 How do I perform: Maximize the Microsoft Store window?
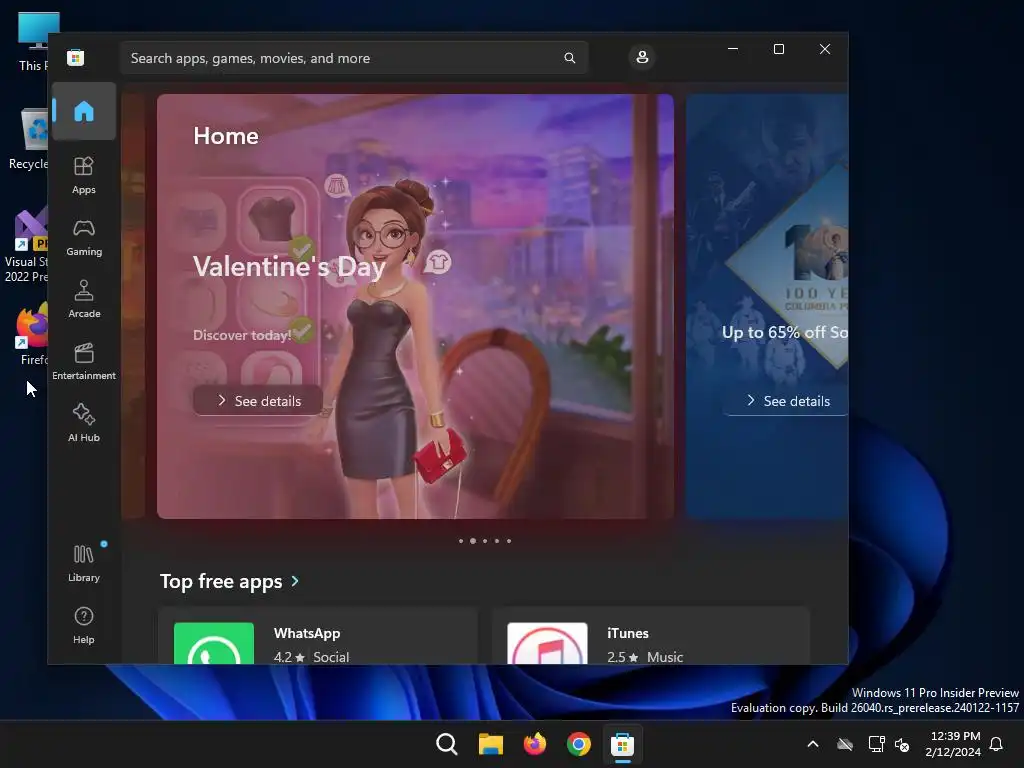point(778,49)
